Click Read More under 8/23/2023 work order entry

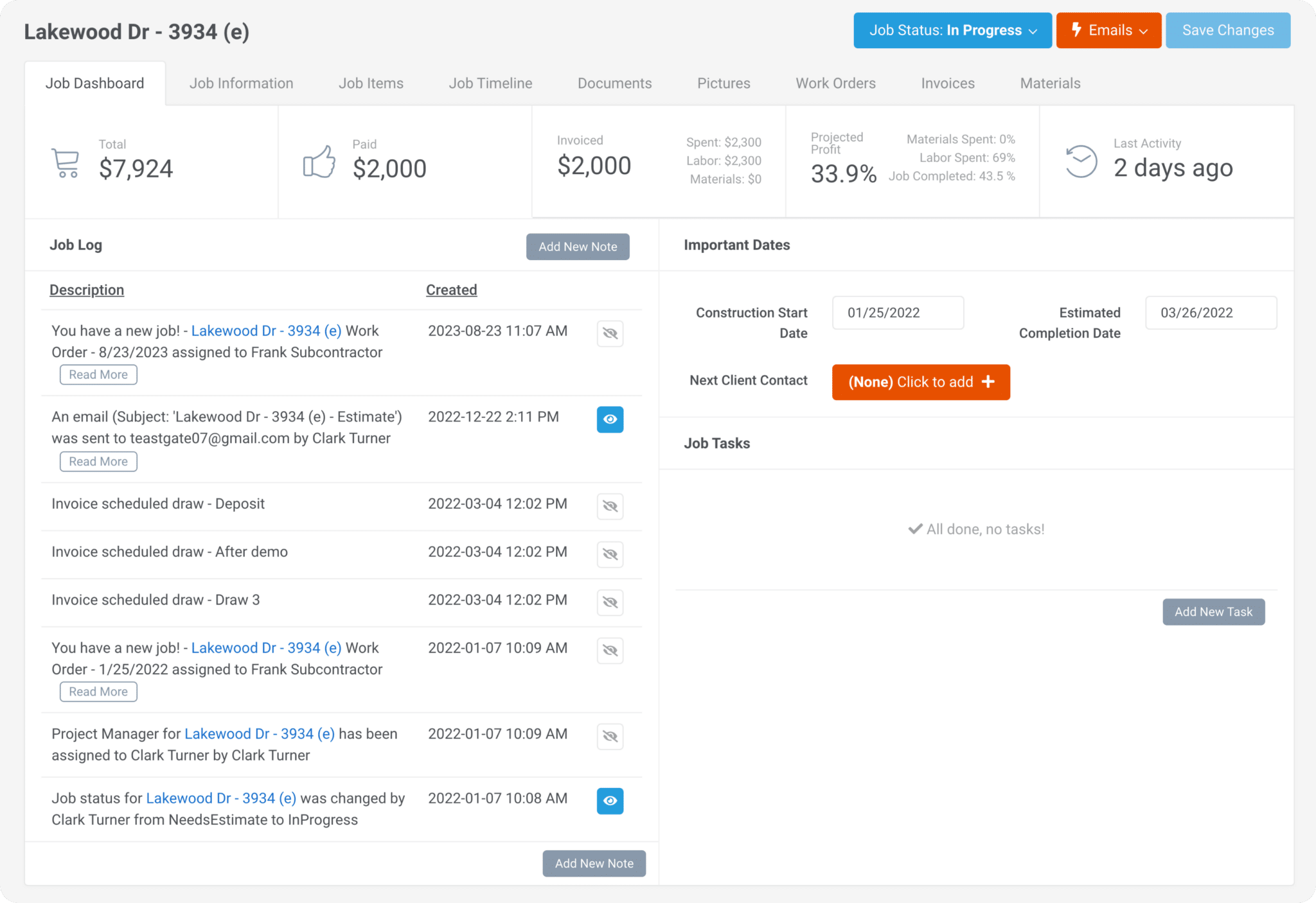(x=98, y=374)
